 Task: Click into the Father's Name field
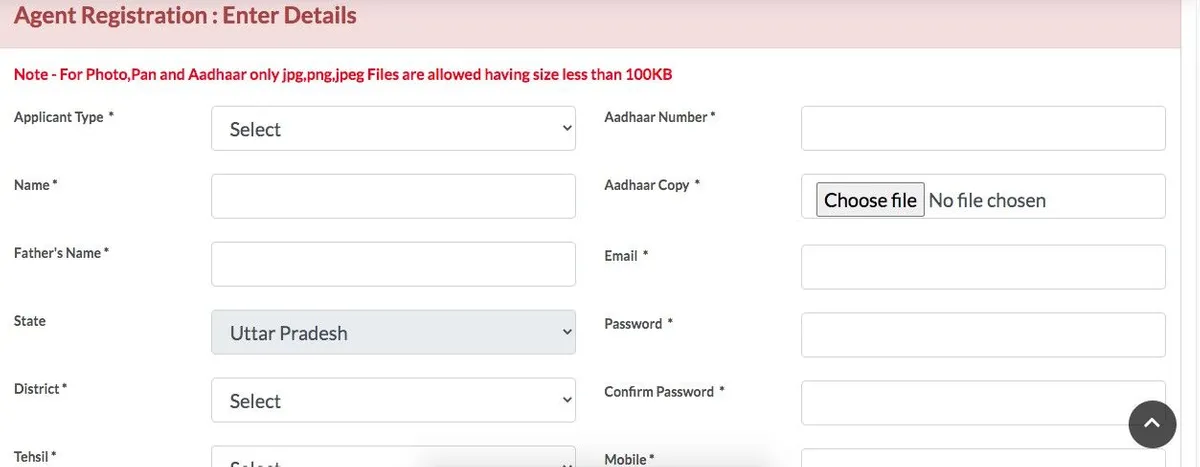click(x=393, y=265)
